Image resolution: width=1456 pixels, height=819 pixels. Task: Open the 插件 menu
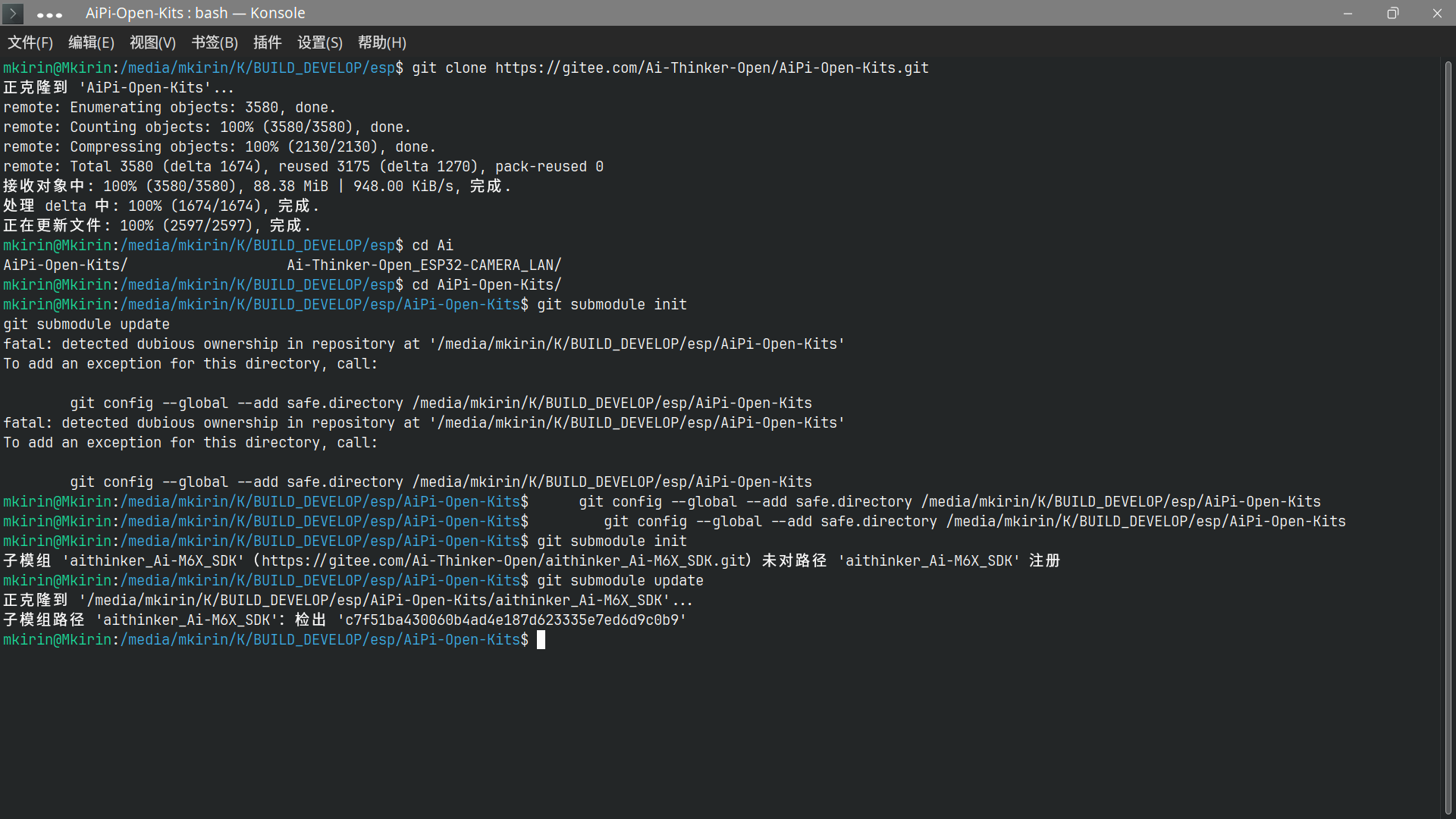pos(267,42)
